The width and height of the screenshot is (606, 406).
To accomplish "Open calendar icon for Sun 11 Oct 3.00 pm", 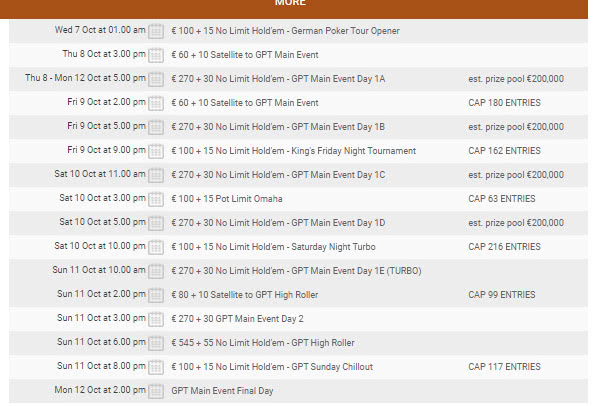I will pyautogui.click(x=156, y=319).
